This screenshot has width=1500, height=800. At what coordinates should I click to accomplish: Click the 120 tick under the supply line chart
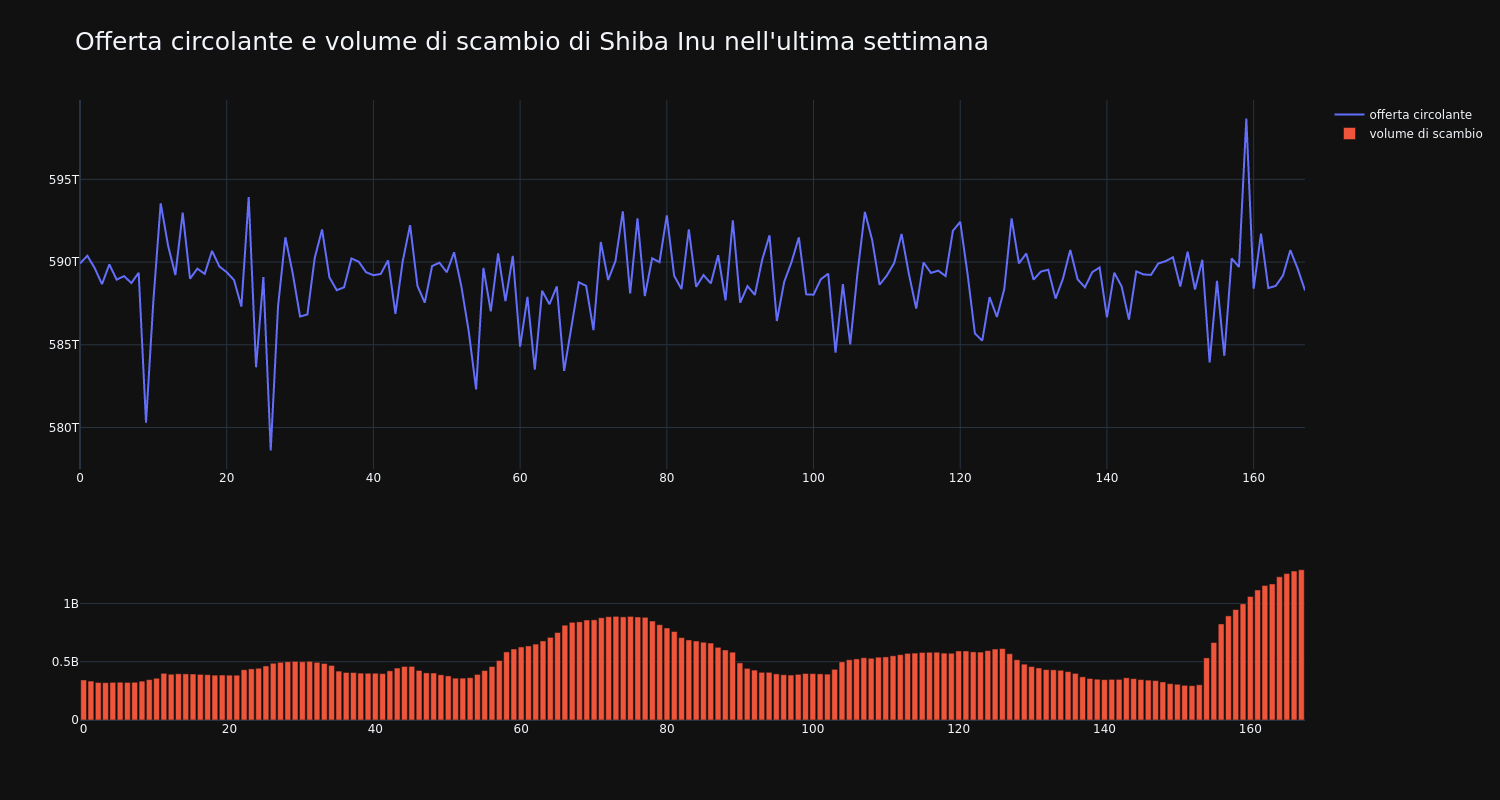point(960,478)
